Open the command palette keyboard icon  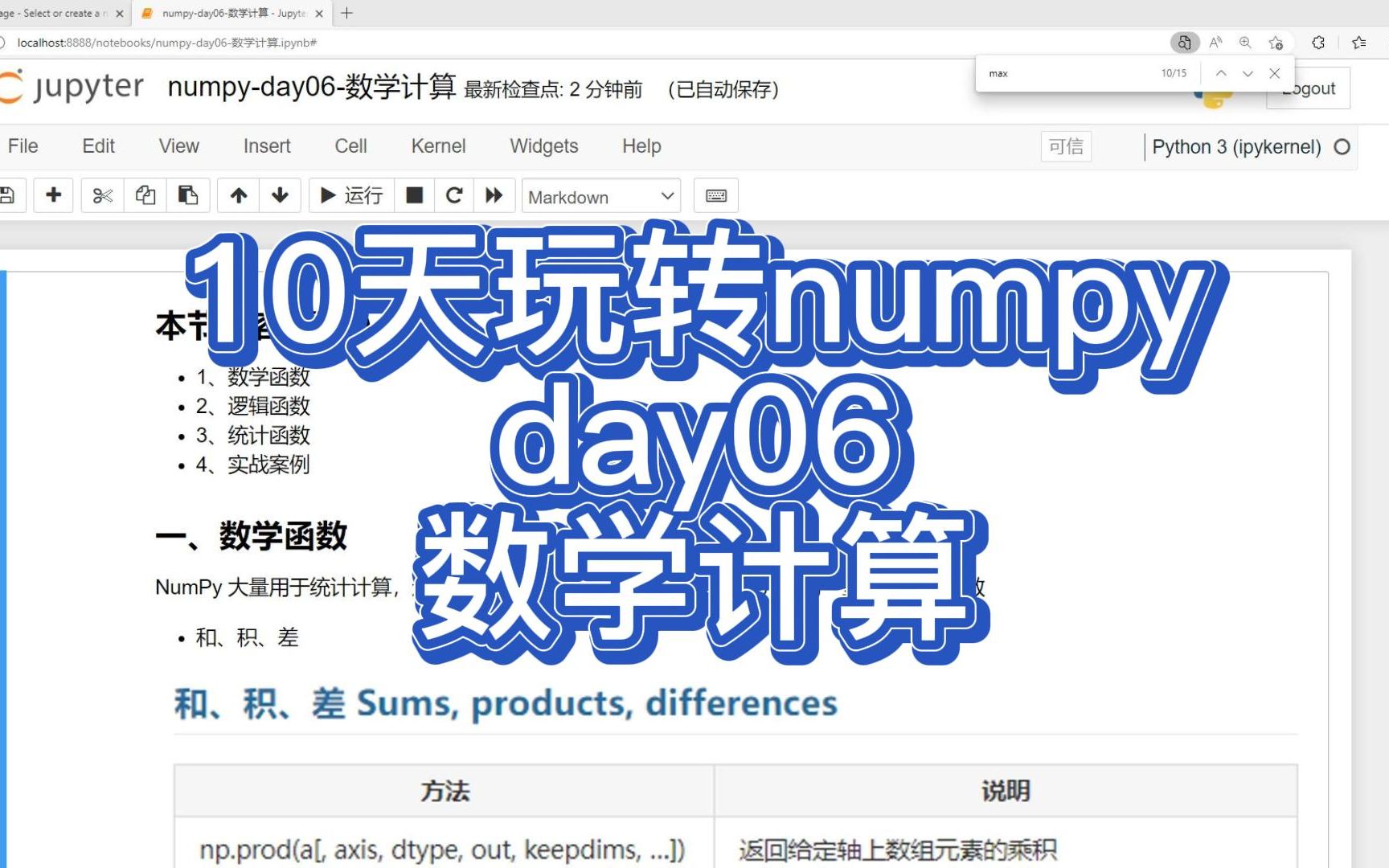point(715,195)
